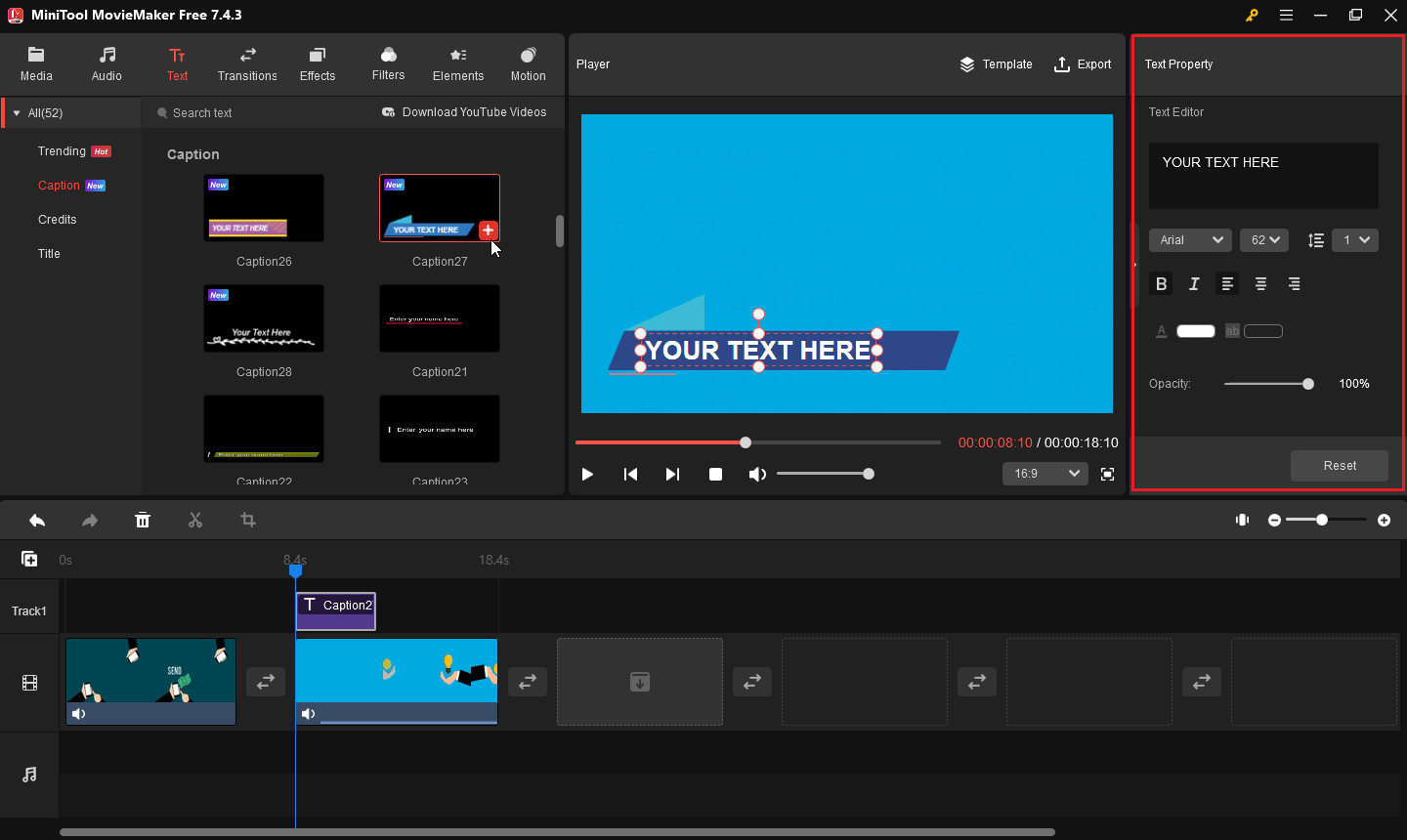Screen dimensions: 1407x840
Task: Click the Export button
Action: 1083,64
